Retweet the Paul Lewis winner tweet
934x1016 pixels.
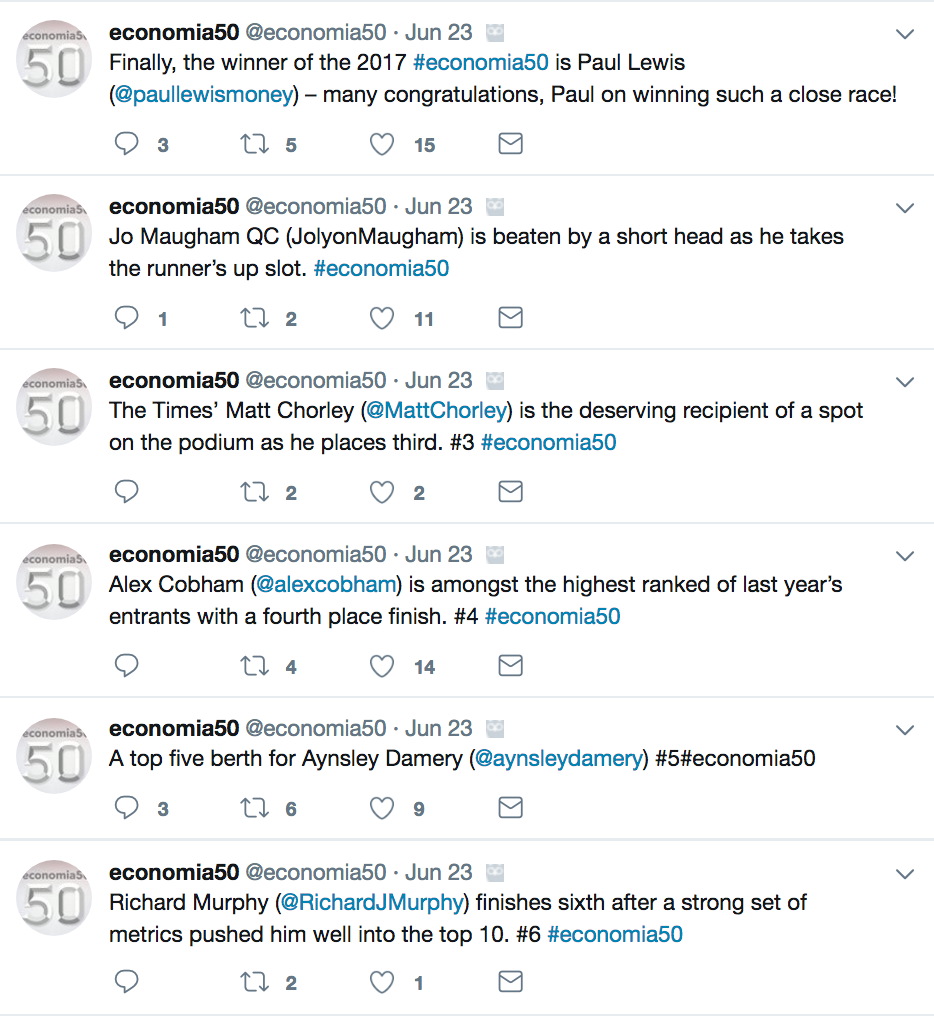click(x=254, y=145)
